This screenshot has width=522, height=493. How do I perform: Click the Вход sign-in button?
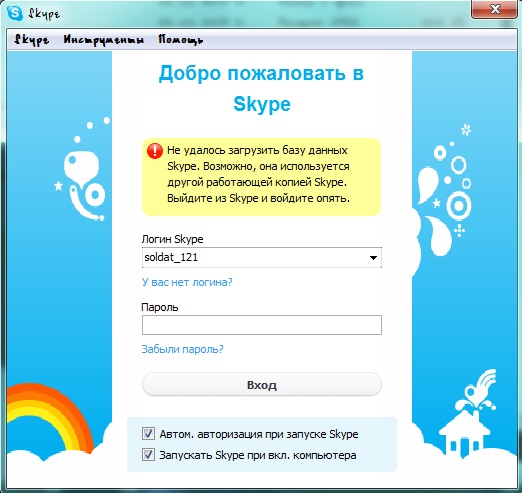tap(262, 385)
